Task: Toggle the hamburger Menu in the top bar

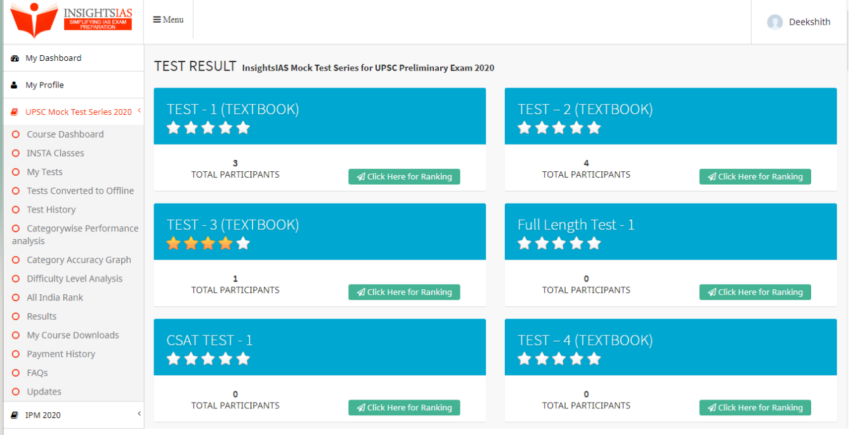Action: click(x=168, y=20)
